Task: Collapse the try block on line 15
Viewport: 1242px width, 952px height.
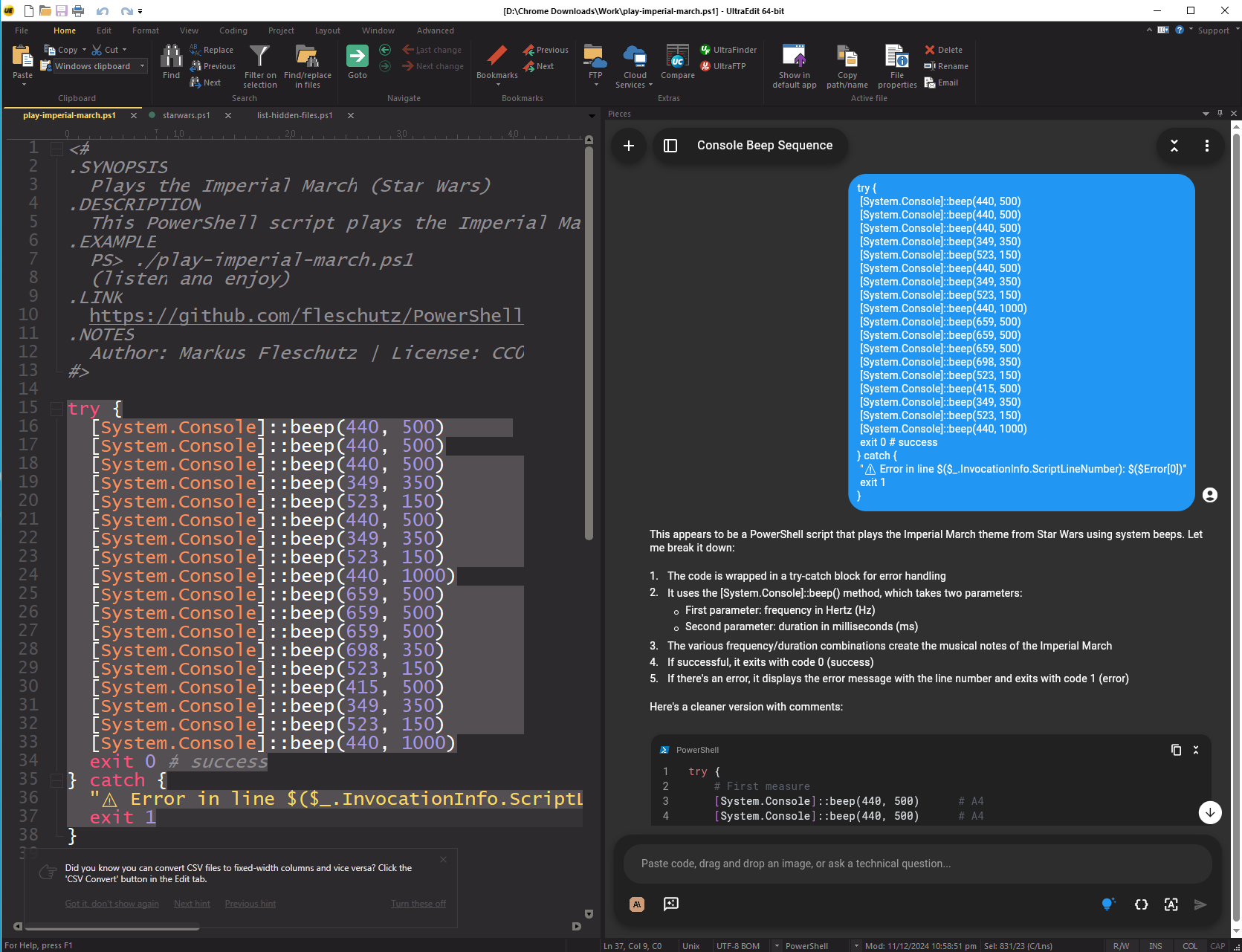Action: pyautogui.click(x=56, y=409)
